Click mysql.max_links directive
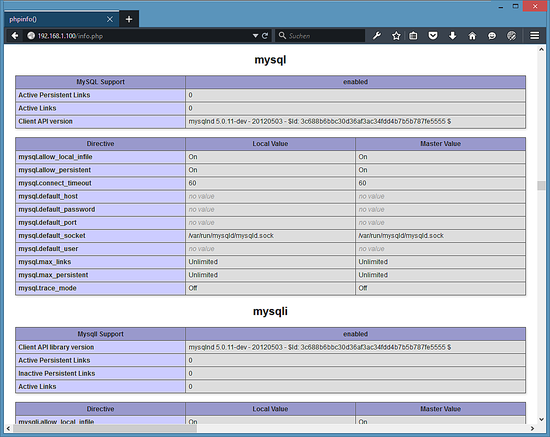This screenshot has height=437, width=550. tap(45, 262)
